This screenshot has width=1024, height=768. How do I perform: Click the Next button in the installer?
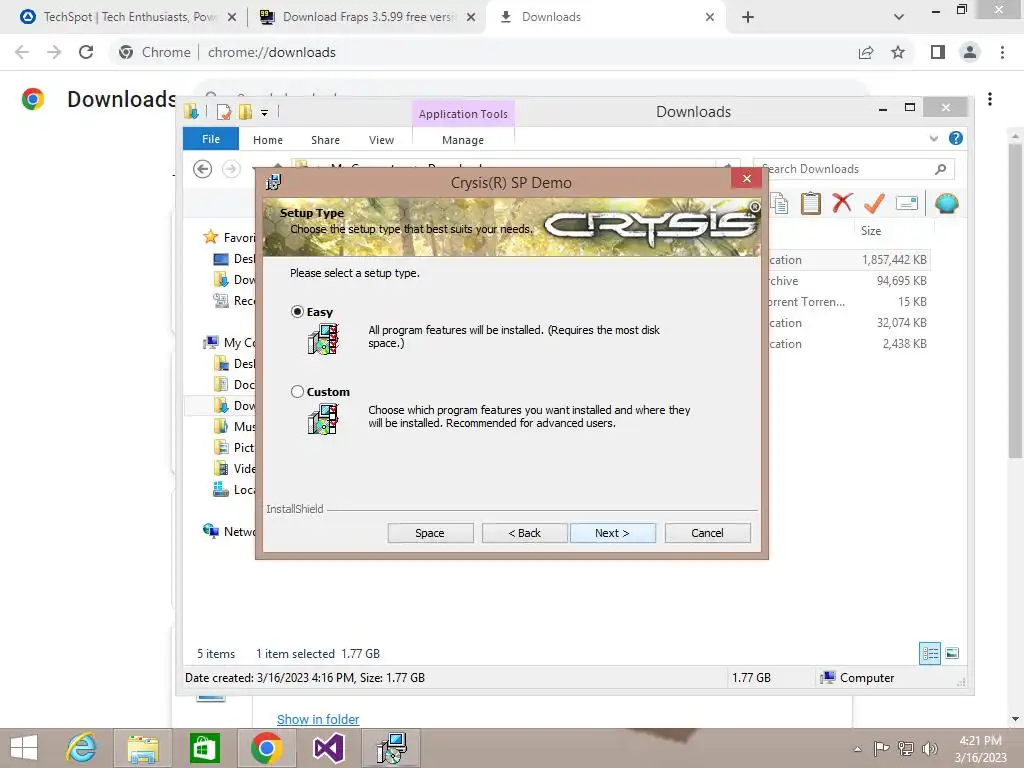[x=613, y=533]
